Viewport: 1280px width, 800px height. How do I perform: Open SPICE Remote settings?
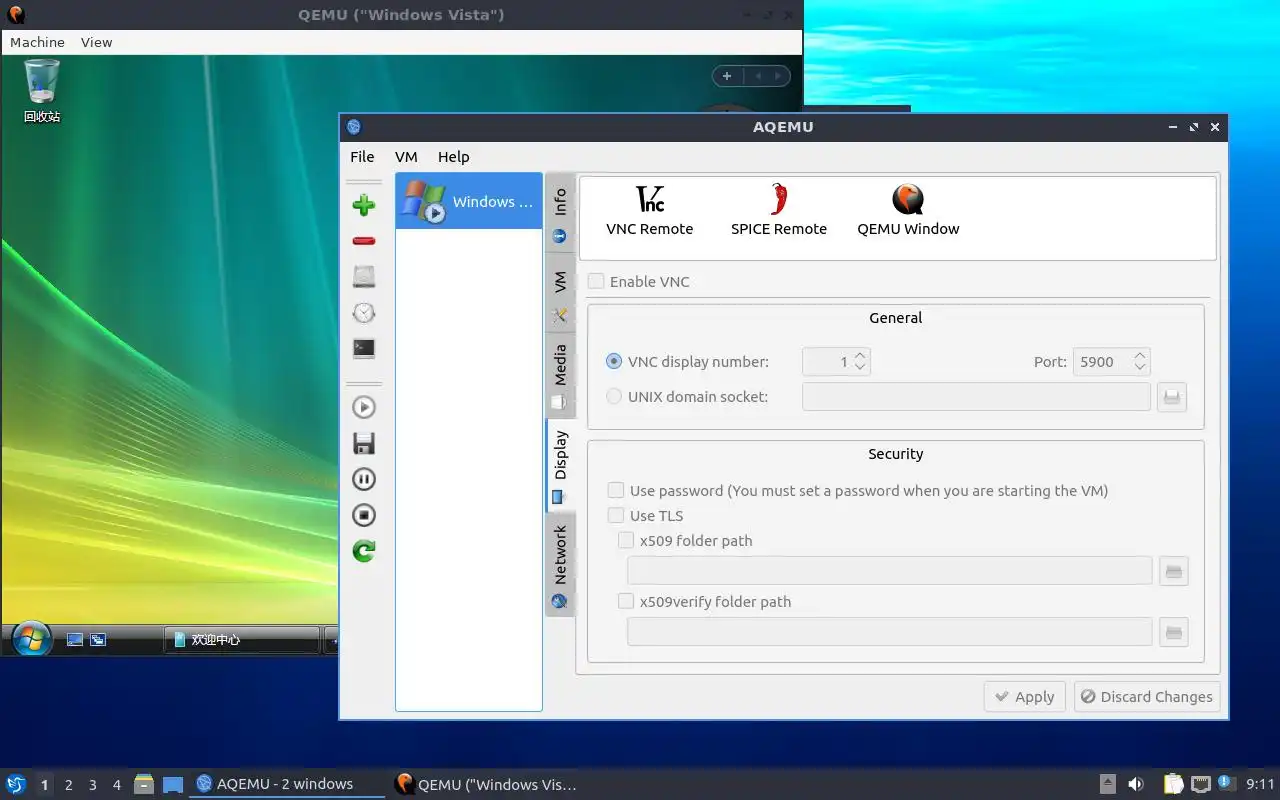click(779, 211)
